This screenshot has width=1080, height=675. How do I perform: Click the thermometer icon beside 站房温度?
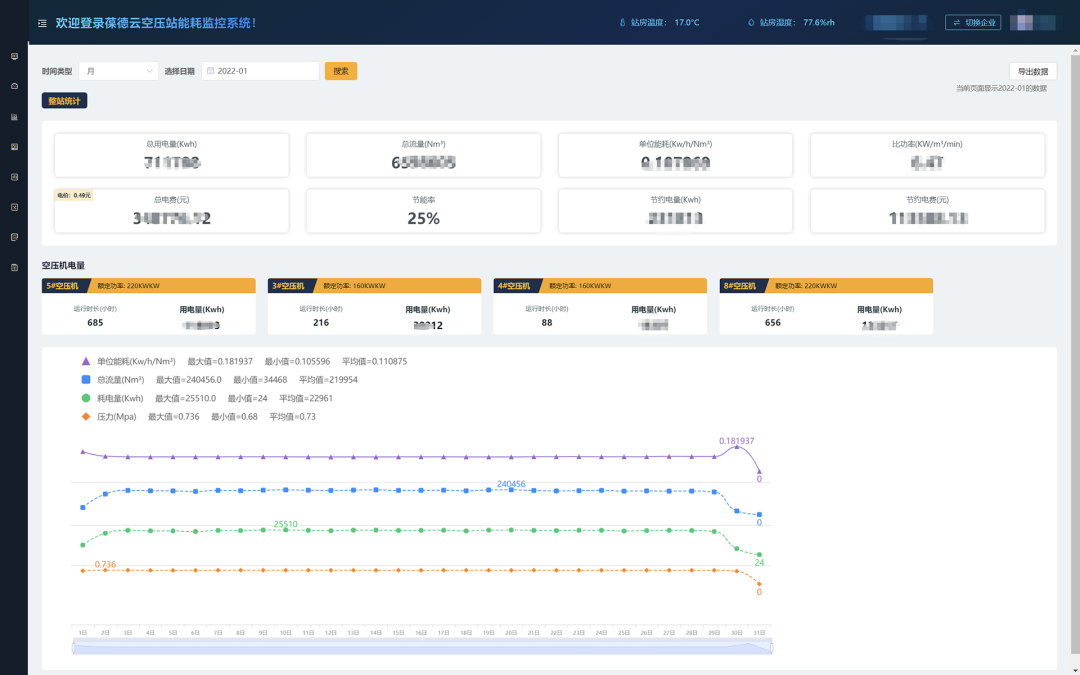pos(621,22)
